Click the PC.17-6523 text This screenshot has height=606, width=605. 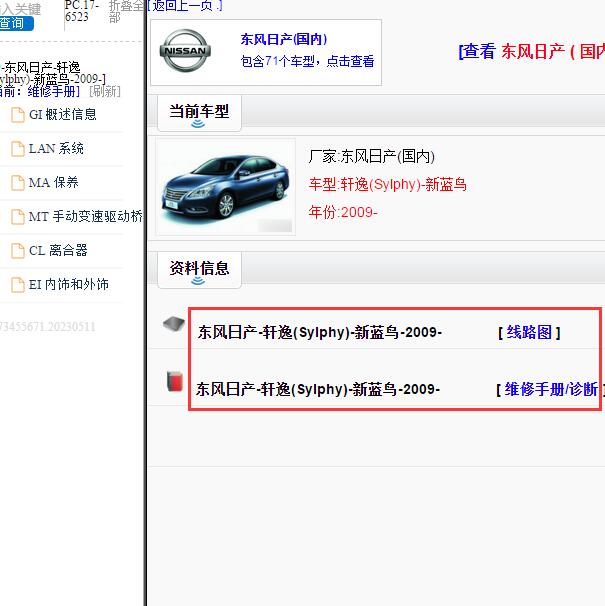click(x=82, y=11)
